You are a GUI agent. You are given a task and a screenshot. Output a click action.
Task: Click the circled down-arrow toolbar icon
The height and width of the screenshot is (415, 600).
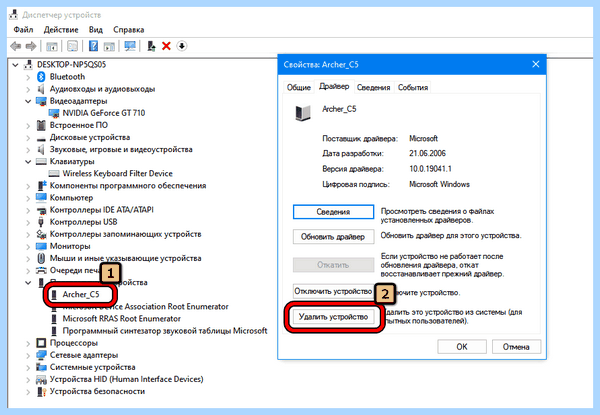tap(182, 46)
